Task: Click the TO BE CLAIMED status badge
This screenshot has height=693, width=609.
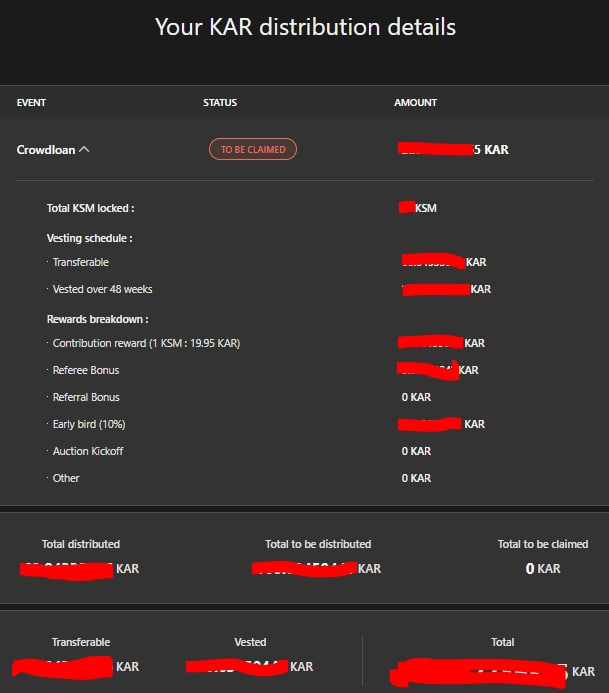Action: (253, 149)
